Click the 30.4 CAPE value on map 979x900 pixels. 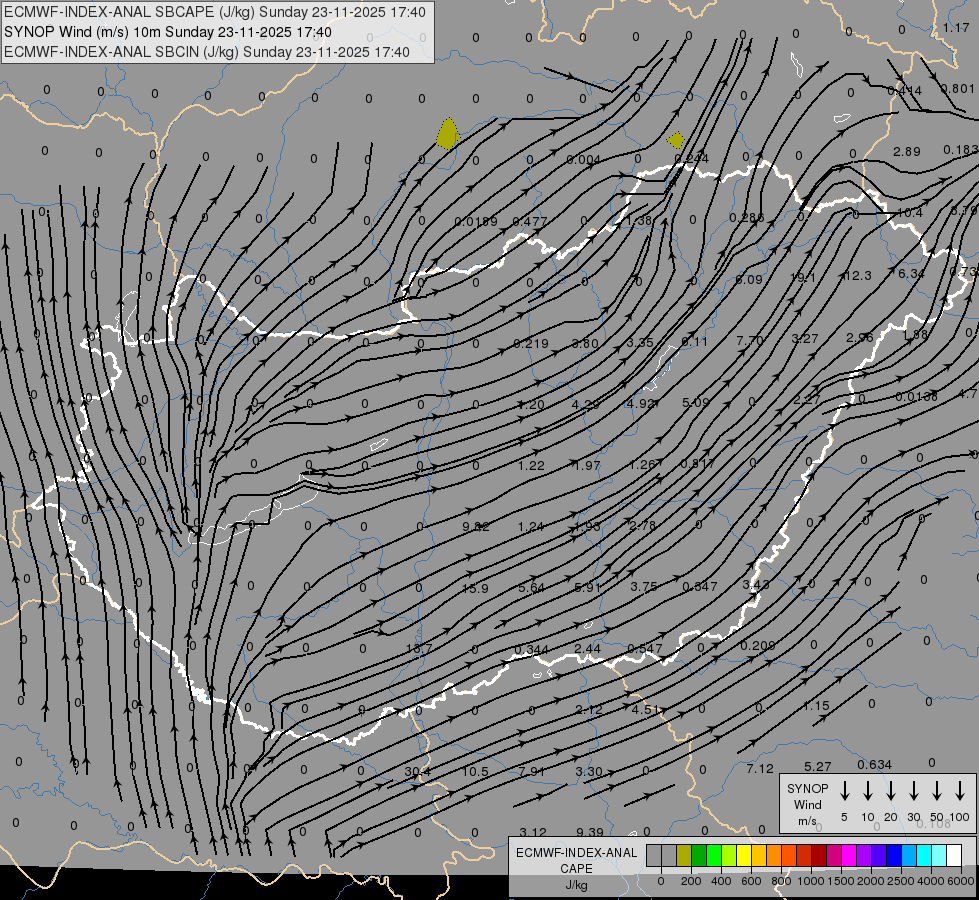417,772
